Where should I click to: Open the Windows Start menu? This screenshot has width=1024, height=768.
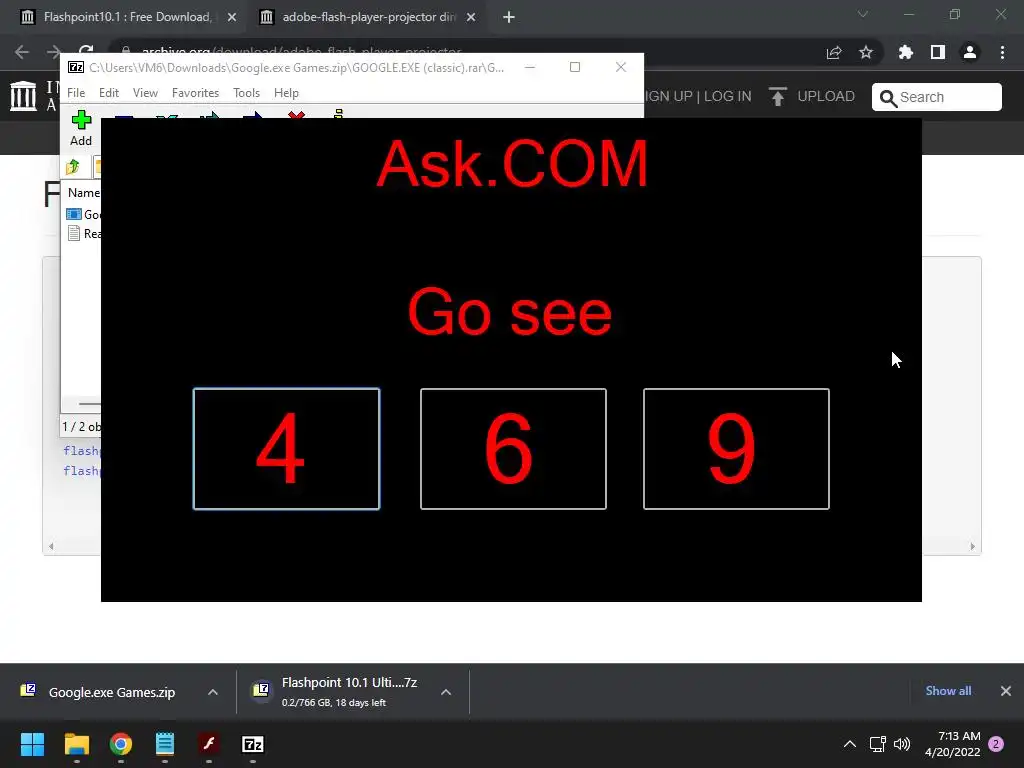(x=32, y=744)
